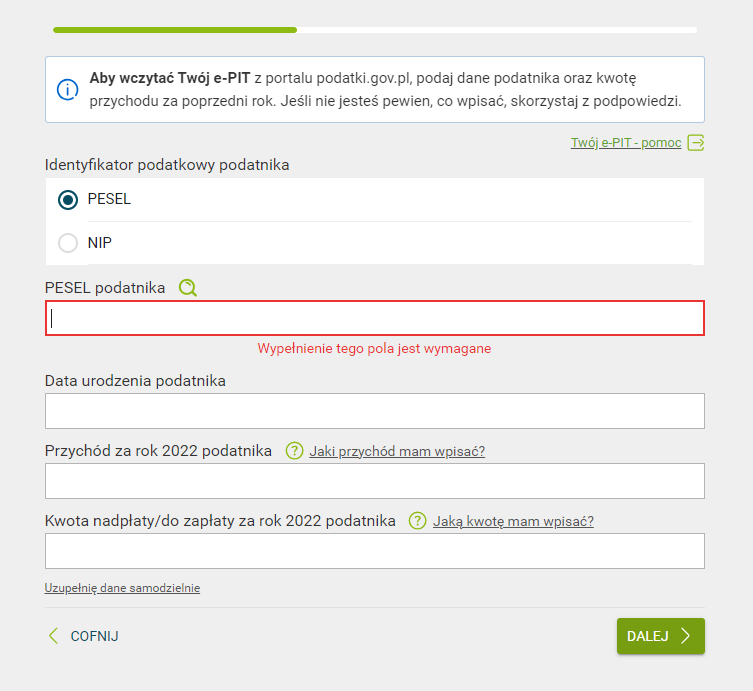Click the question mark icon next to Kwota nadpłaty
Screen dimensions: 753x691
pos(418,521)
